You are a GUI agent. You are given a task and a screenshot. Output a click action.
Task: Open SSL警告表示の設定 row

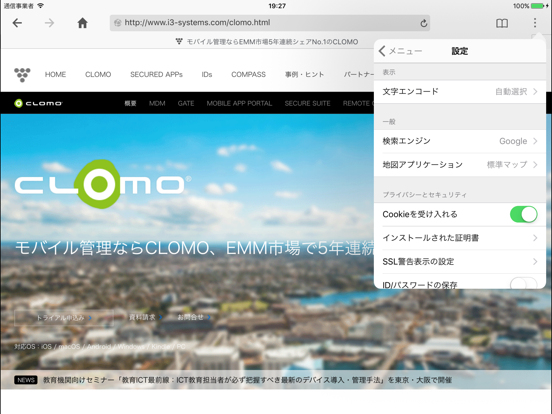coord(460,262)
